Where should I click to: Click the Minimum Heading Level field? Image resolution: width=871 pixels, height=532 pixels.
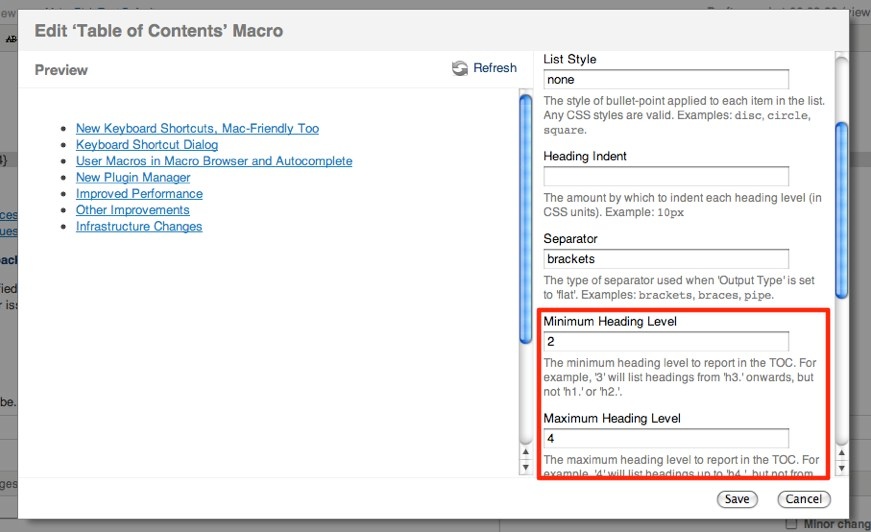tap(666, 342)
